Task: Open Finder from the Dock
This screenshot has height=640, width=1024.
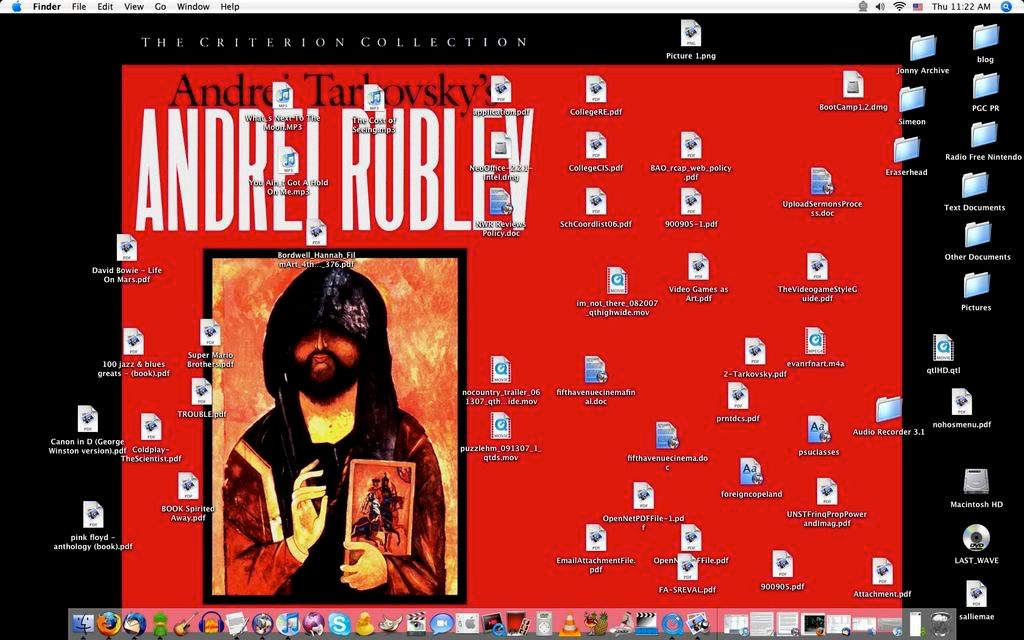Action: point(84,624)
